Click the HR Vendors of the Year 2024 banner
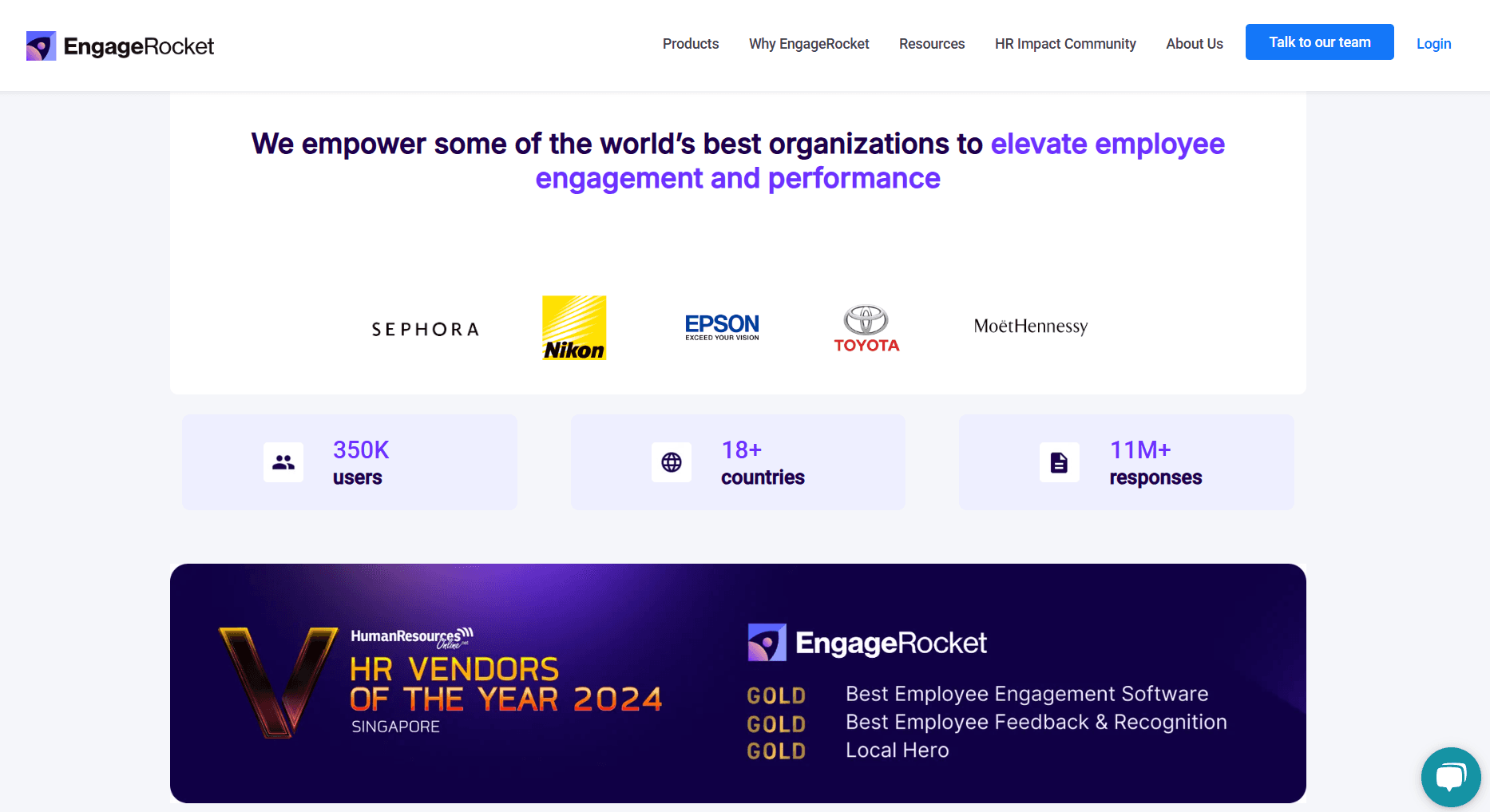Image resolution: width=1490 pixels, height=812 pixels. tap(738, 683)
